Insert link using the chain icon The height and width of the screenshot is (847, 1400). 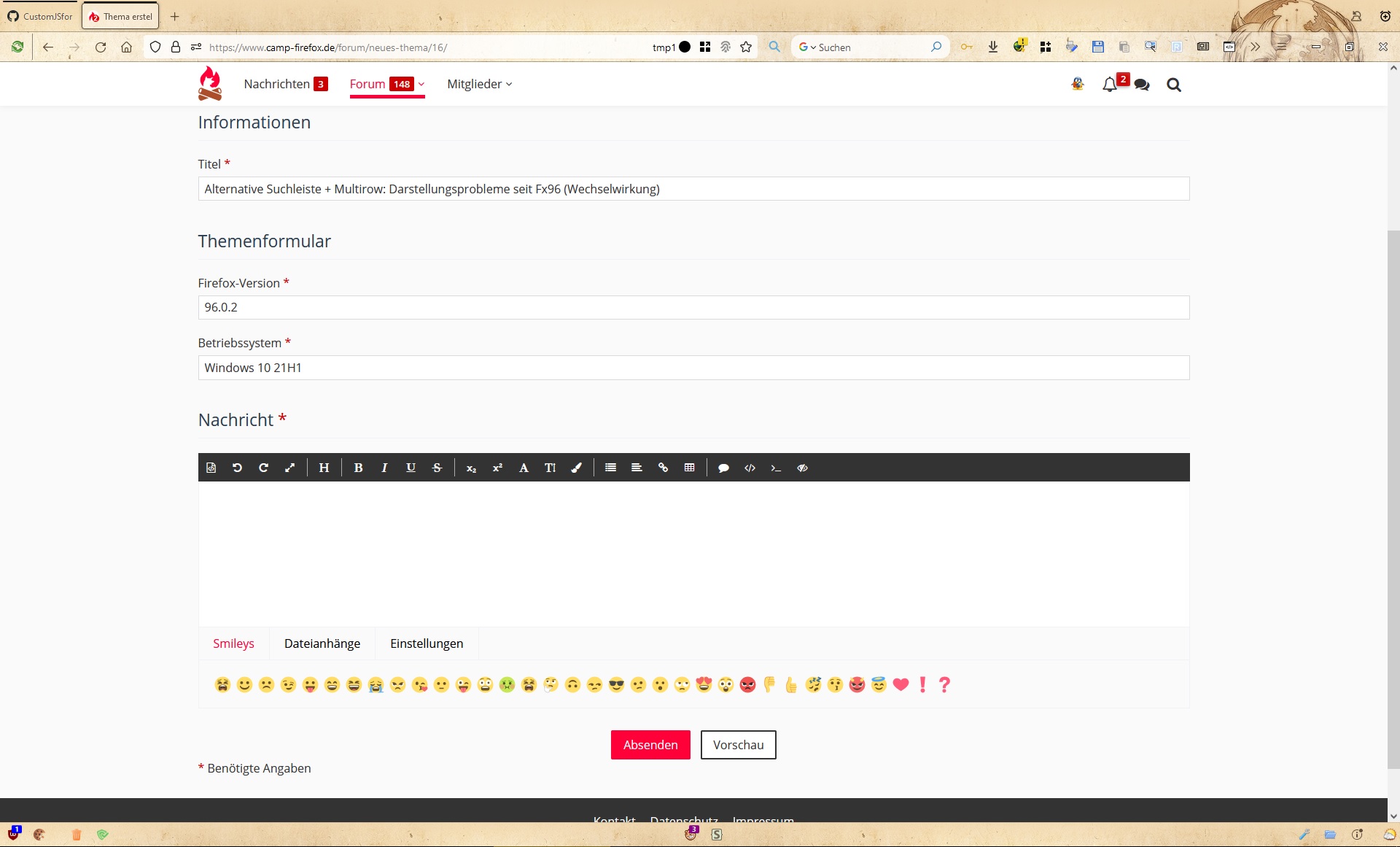(663, 468)
